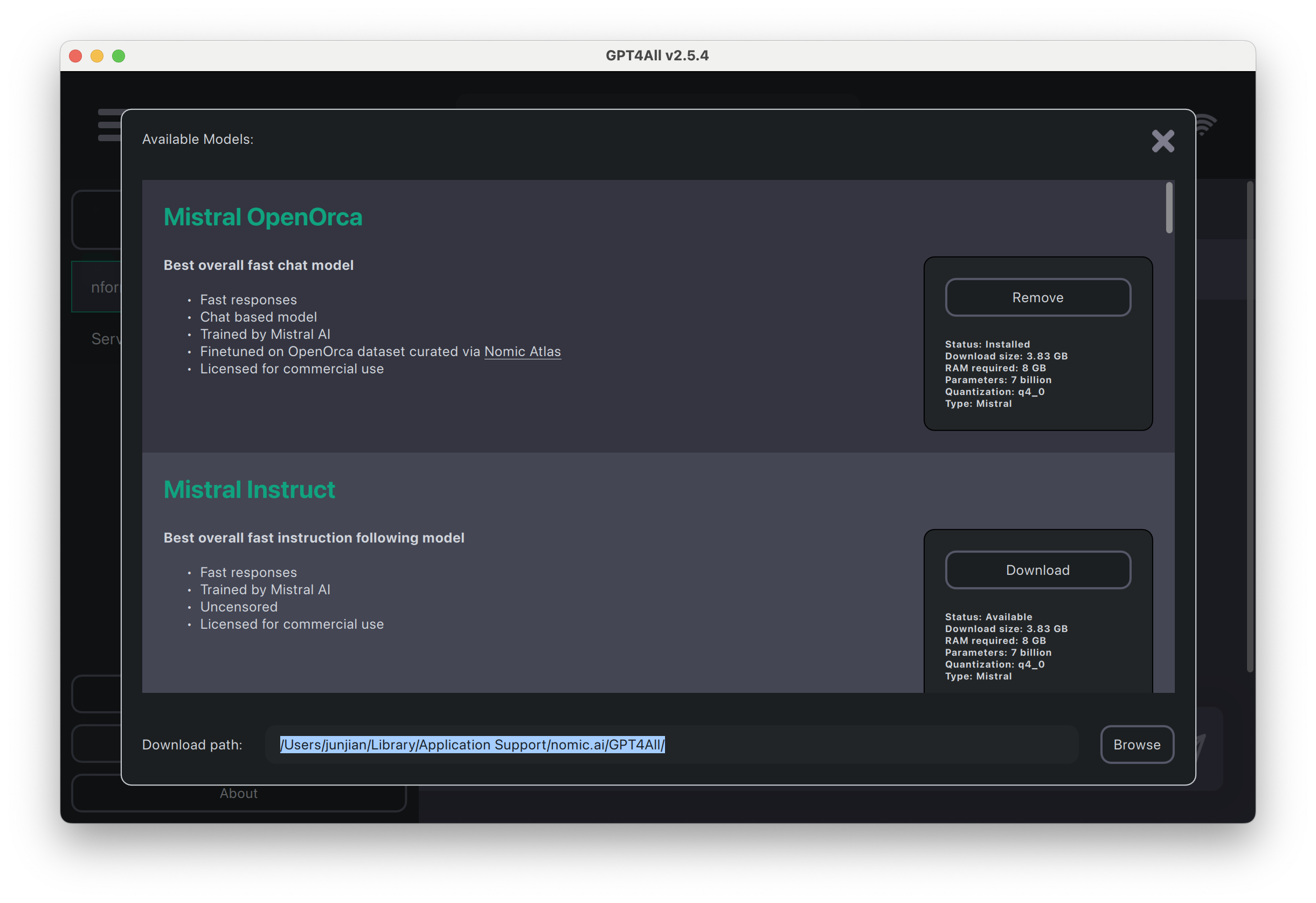Screen dimensions: 1316x903
Task: Select the highlighted chat item in sidebar
Action: [x=96, y=287]
